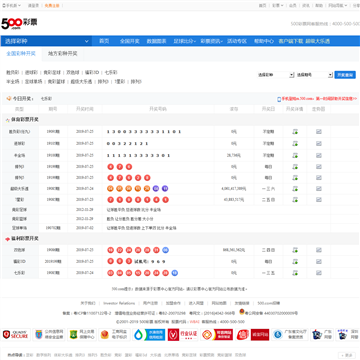Image resolution: width=360 pixels, height=360 pixels.
Task: Click the 请登录 link in top bar
Action: [x=33, y=5]
